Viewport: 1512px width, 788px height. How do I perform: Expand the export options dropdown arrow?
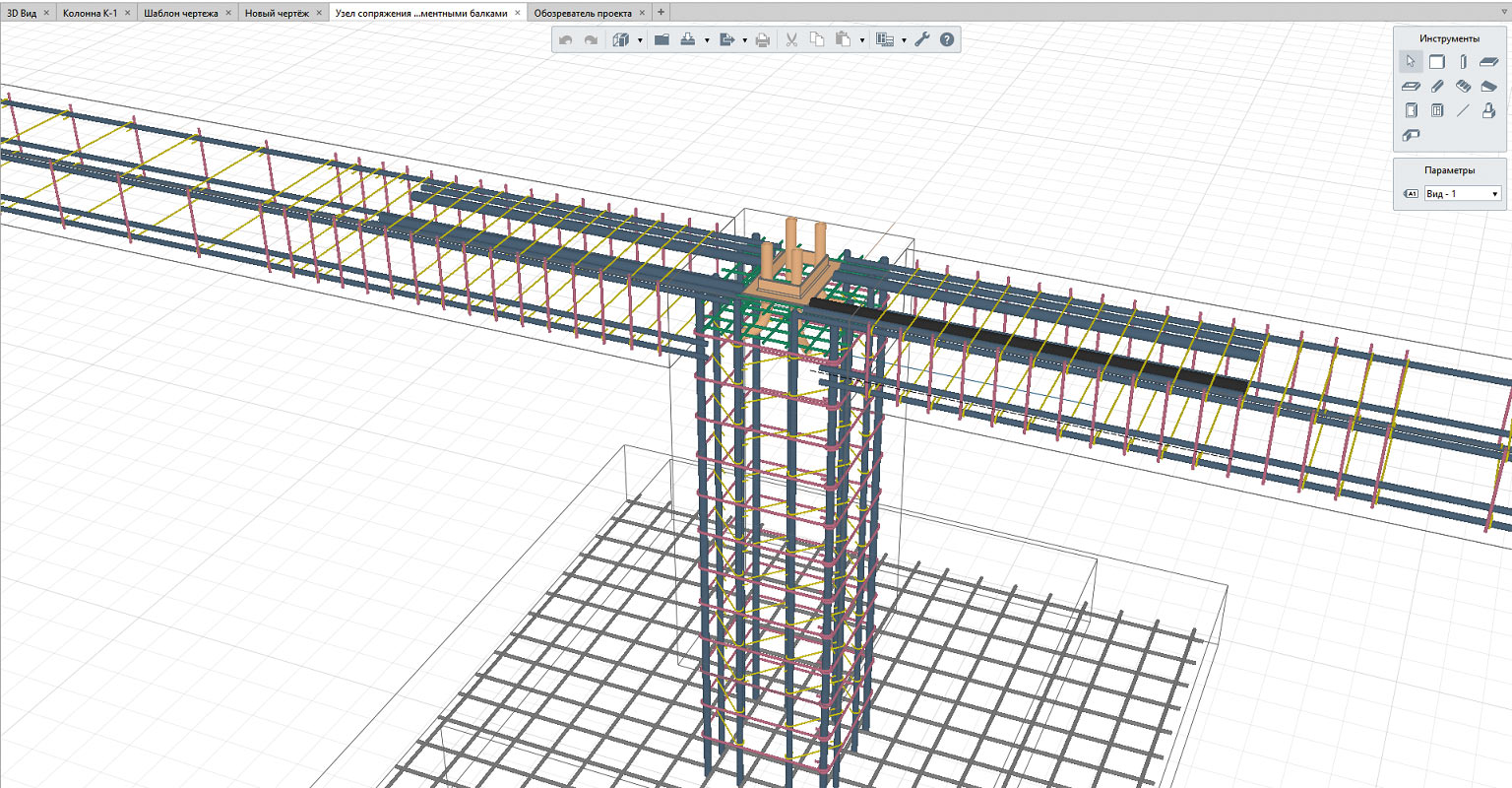coord(744,41)
